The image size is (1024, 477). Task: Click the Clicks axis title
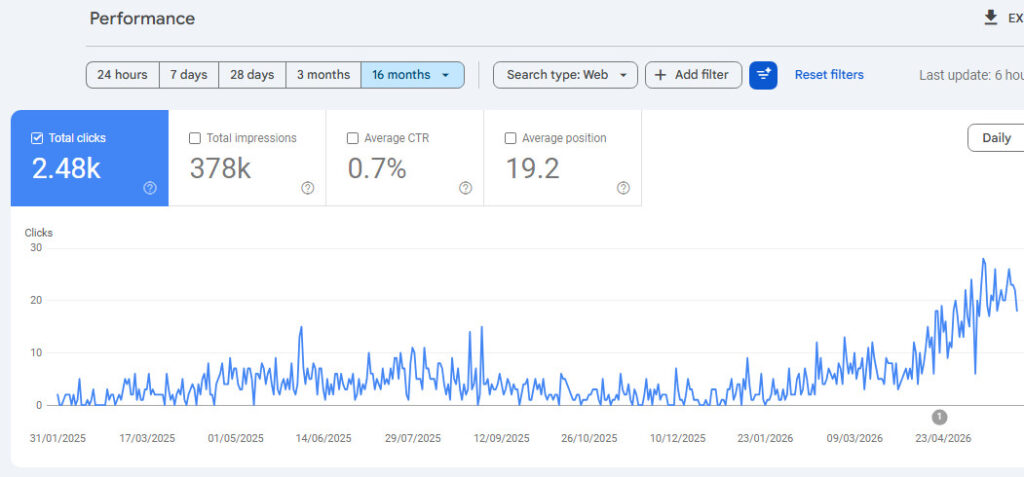[39, 233]
